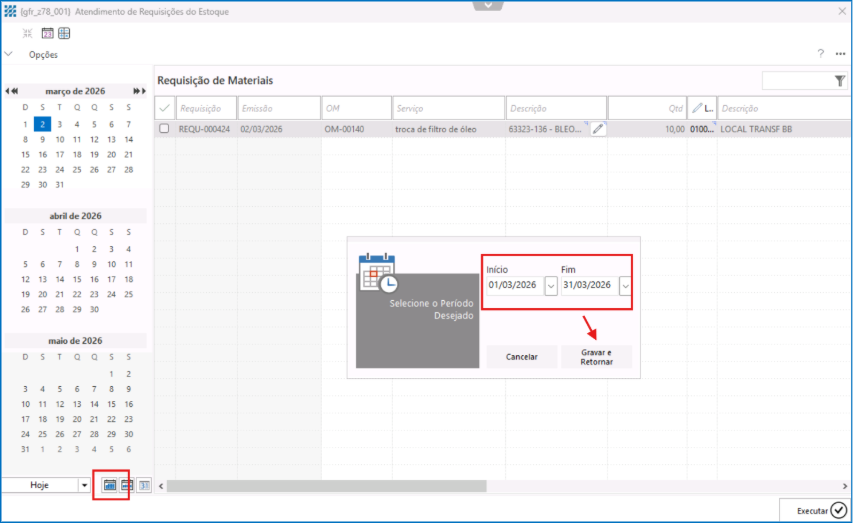The width and height of the screenshot is (853, 523).
Task: Open the three-dots more options menu
Action: point(840,54)
